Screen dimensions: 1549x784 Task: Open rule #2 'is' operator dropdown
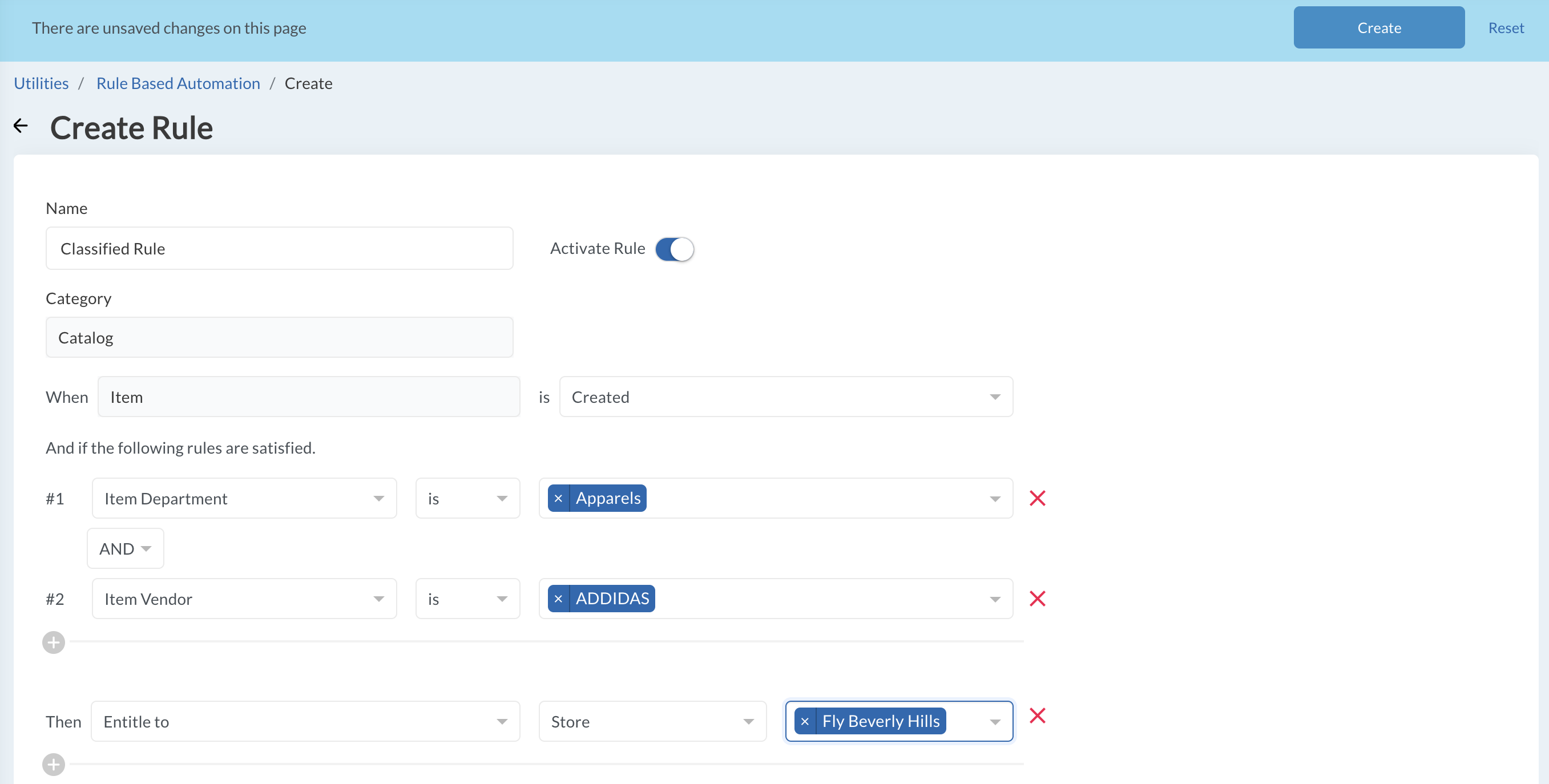coord(467,599)
